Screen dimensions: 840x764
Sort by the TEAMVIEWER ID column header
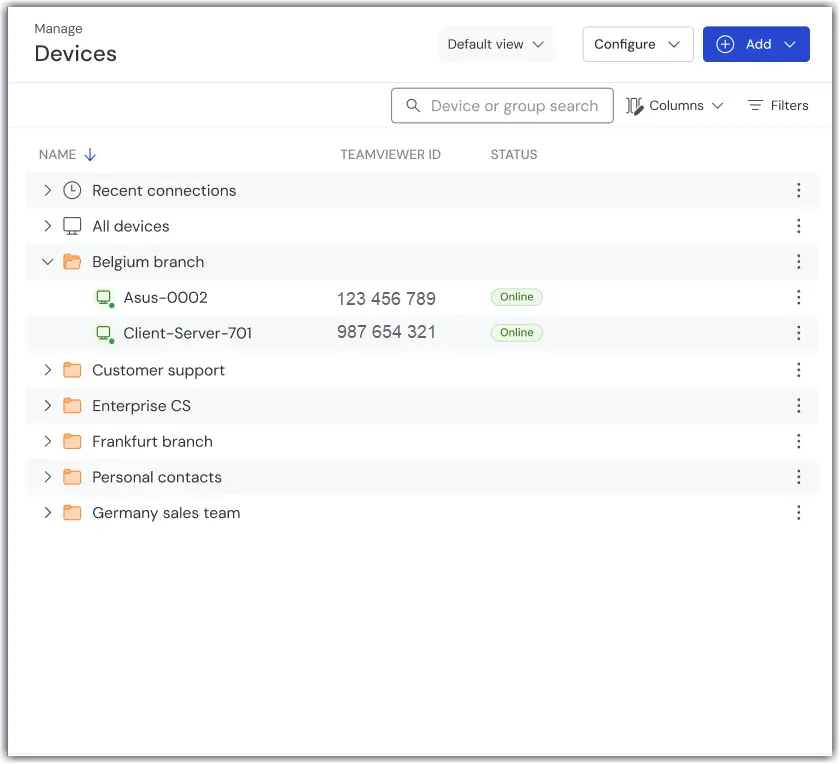click(x=390, y=154)
